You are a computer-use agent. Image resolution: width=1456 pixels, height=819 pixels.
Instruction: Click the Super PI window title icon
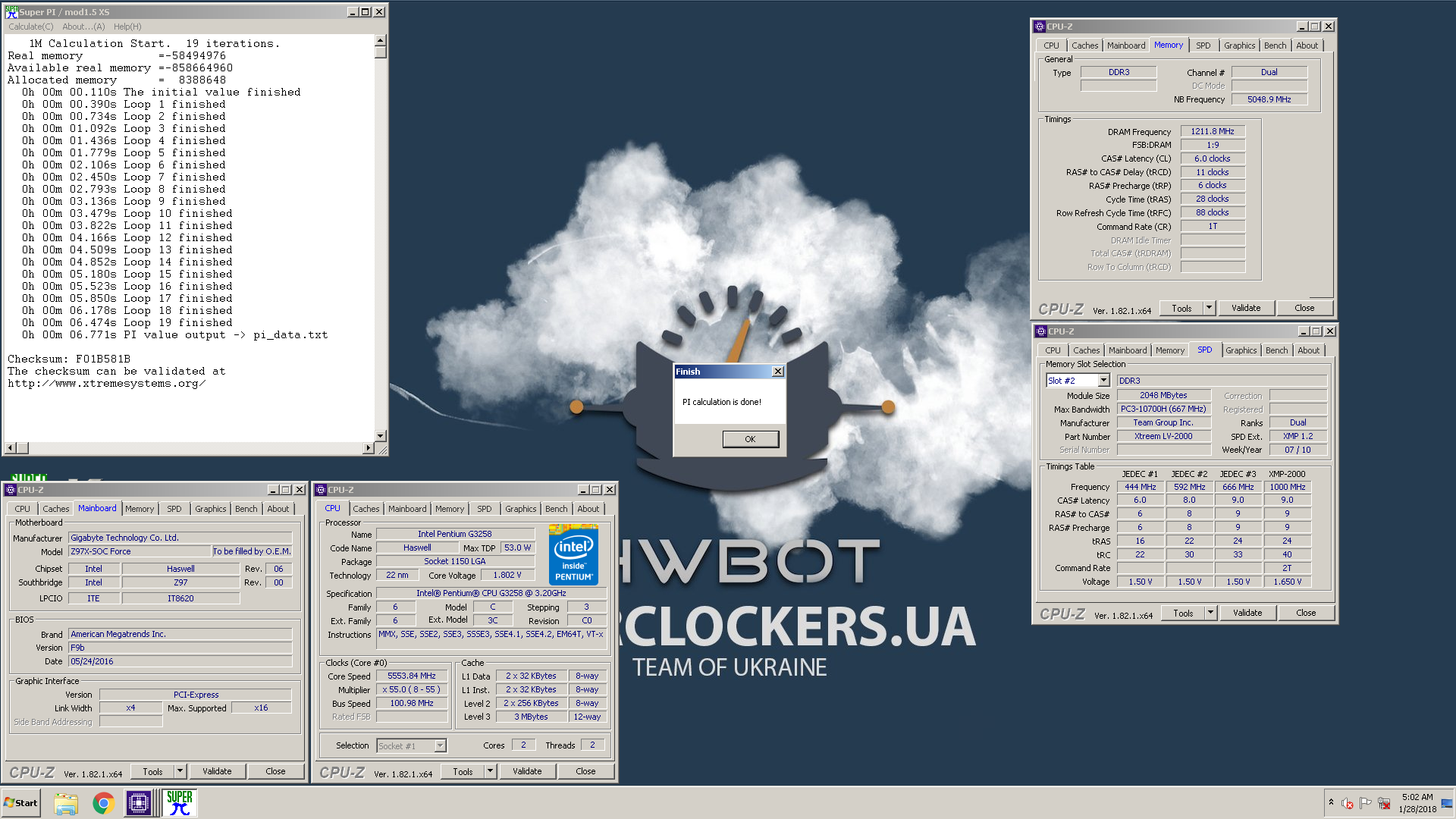pyautogui.click(x=11, y=11)
